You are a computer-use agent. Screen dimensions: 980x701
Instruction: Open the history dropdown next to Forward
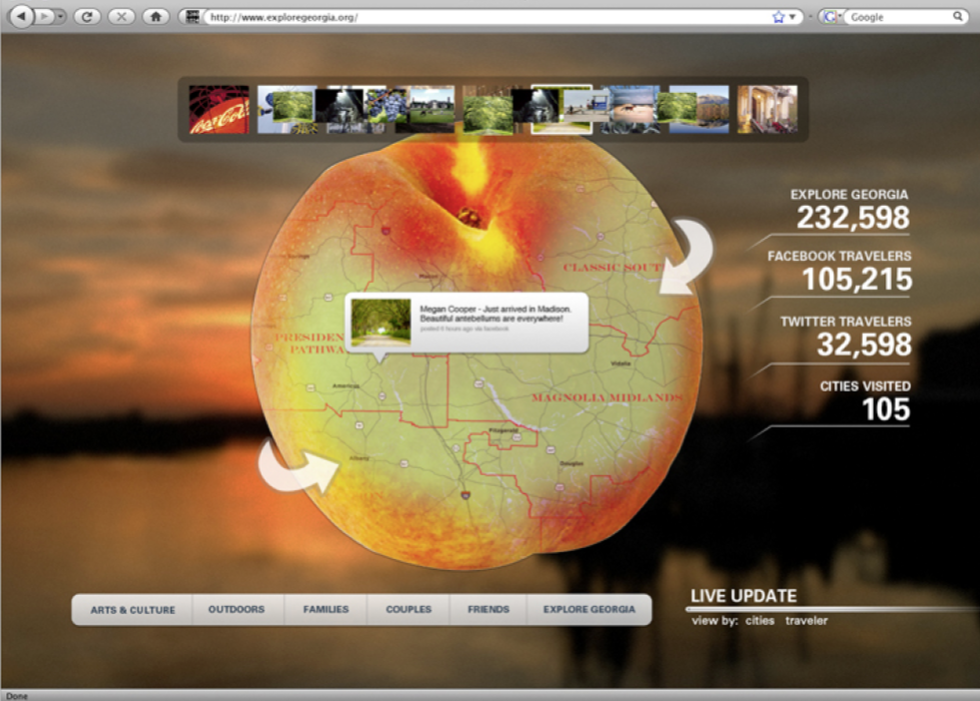tap(61, 16)
